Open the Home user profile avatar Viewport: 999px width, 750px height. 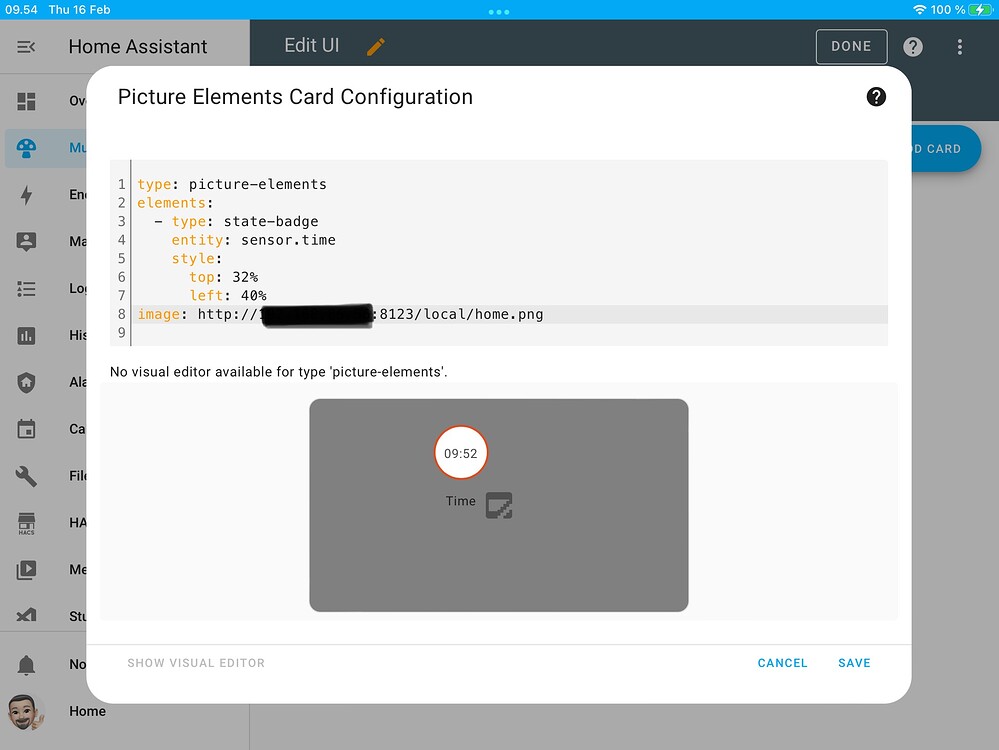(25, 712)
